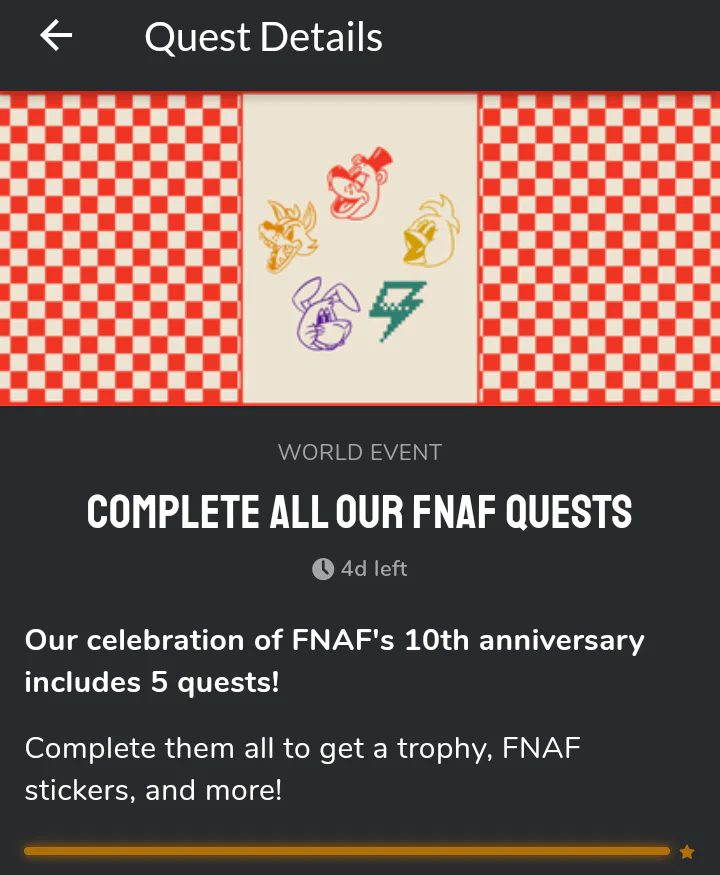Tap the words includes 5 quests
This screenshot has width=720, height=875.
(152, 683)
